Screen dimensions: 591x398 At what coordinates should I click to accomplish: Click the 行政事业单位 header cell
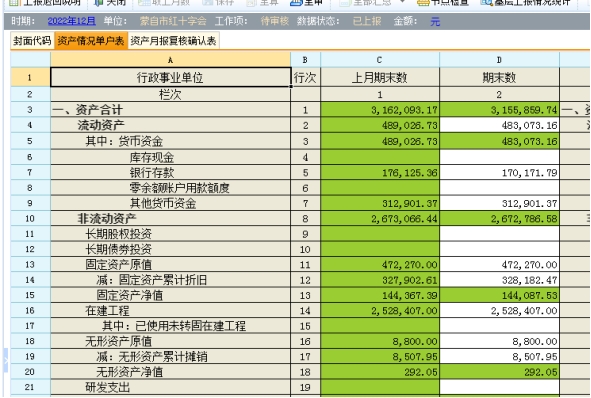click(x=171, y=78)
